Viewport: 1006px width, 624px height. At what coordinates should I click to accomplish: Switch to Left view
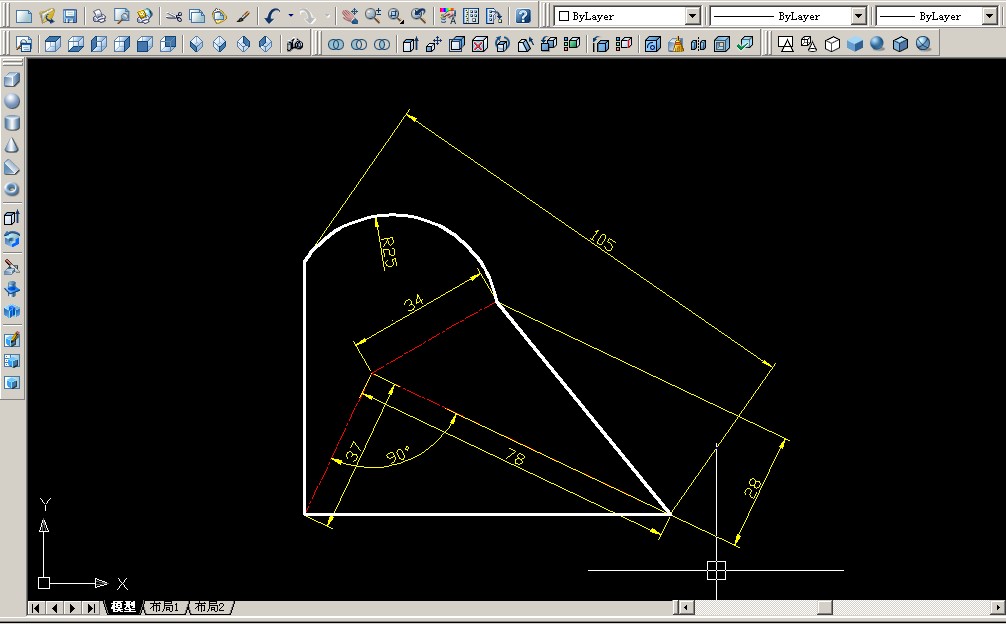tap(99, 44)
